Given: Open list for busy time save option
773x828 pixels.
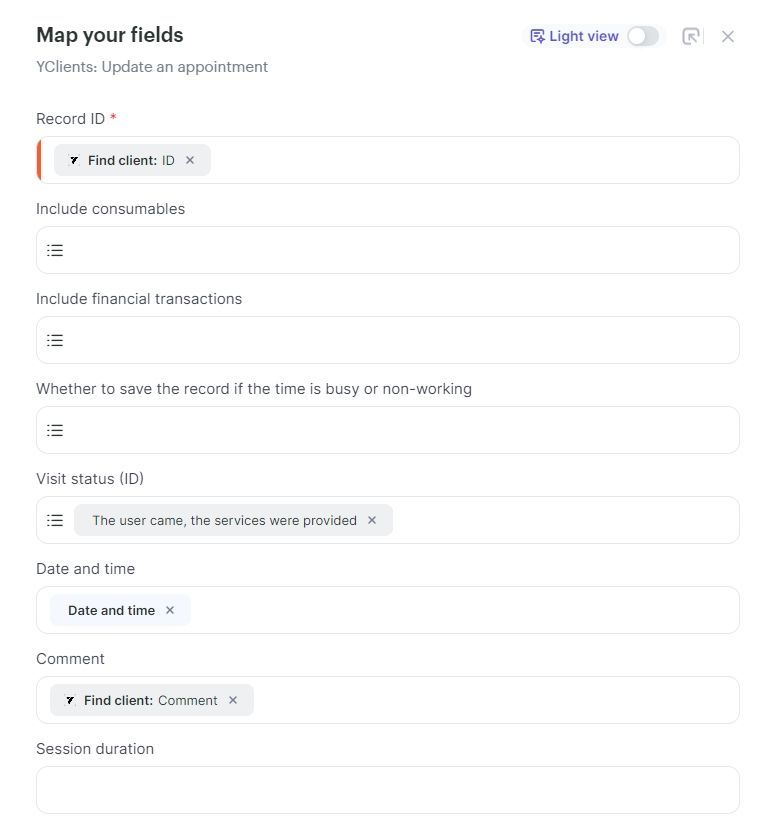Looking at the screenshot, I should (x=55, y=430).
